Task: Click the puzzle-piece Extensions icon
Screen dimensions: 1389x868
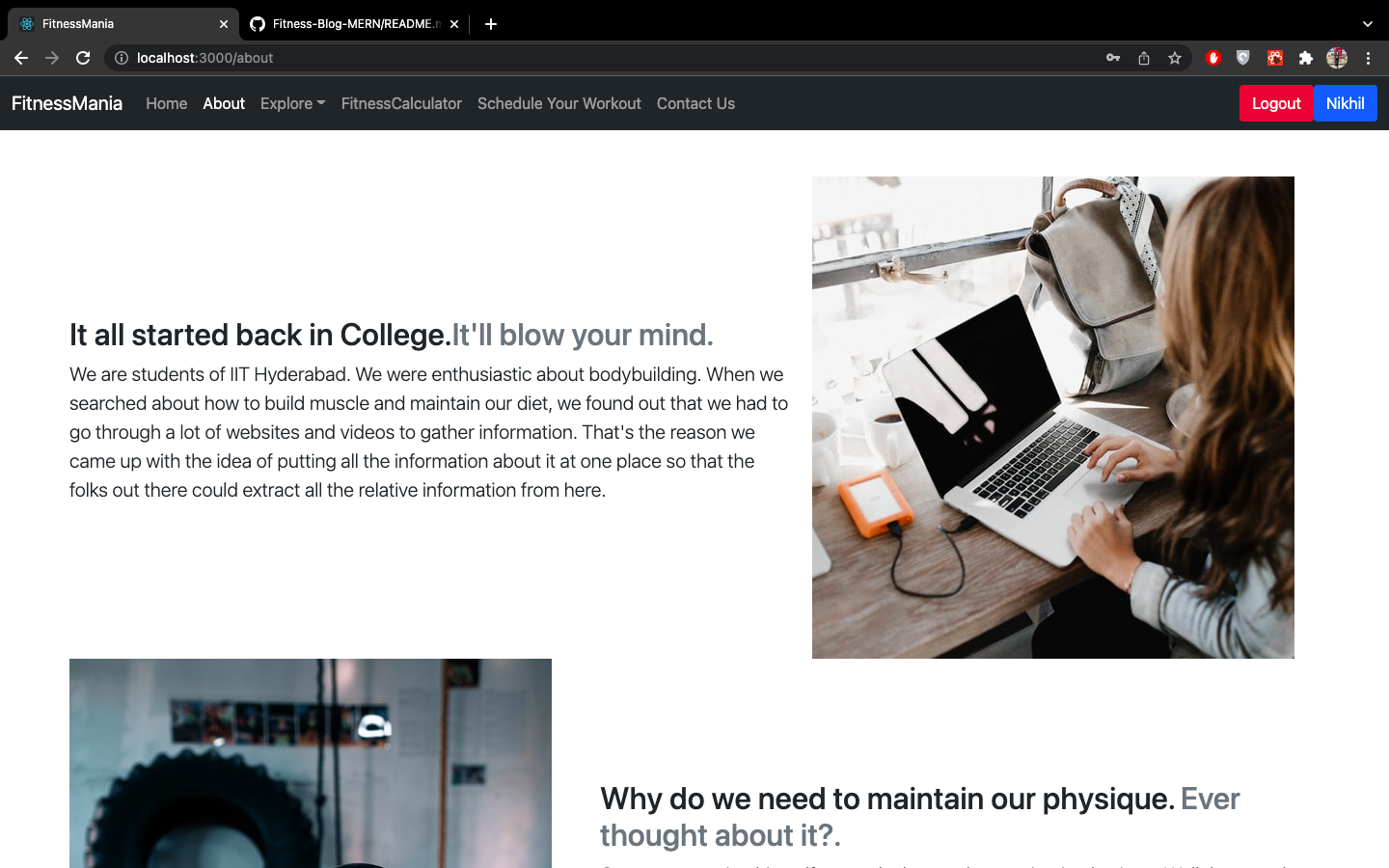Action: pyautogui.click(x=1305, y=58)
